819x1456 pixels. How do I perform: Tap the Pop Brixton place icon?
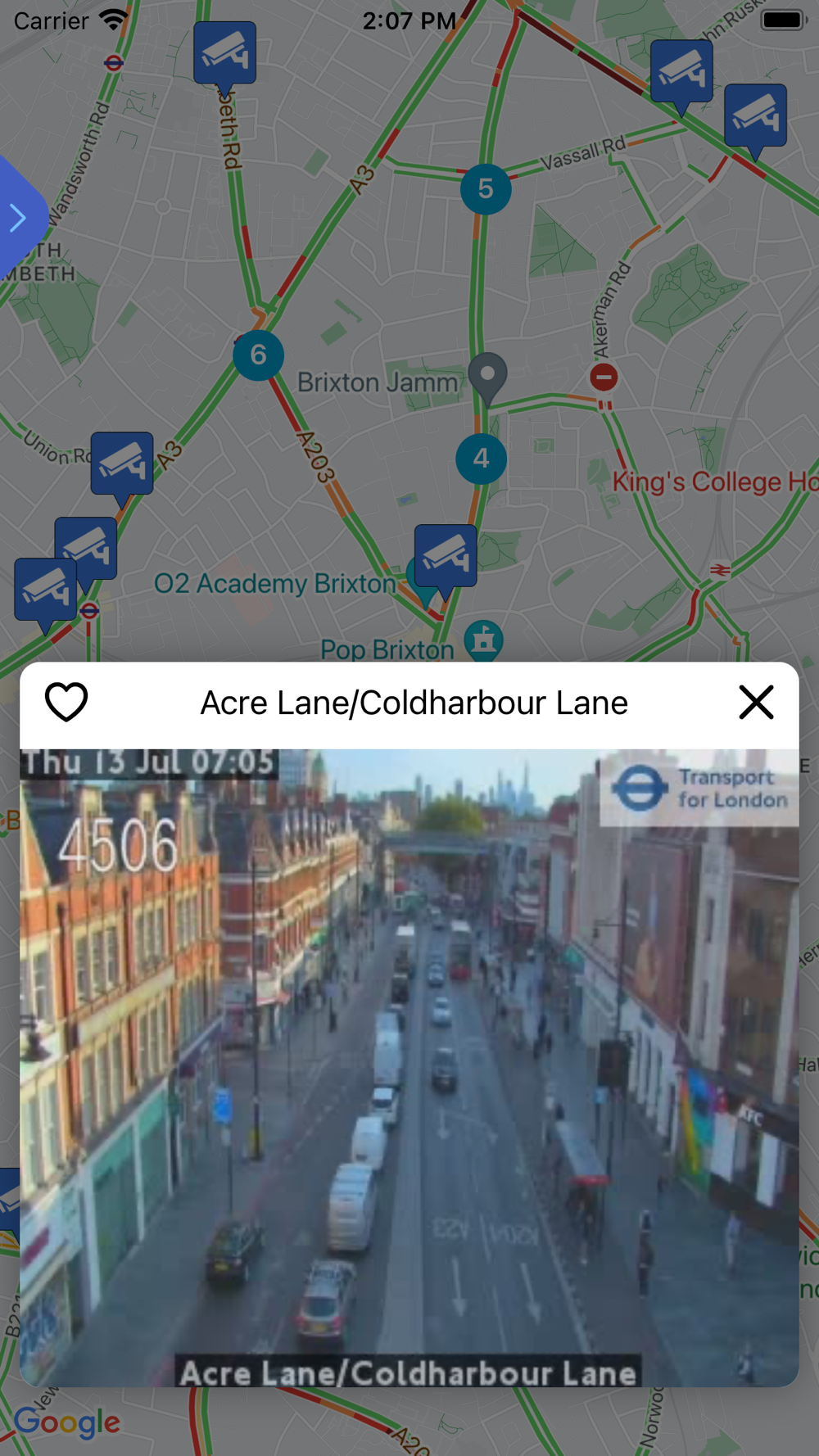[483, 639]
